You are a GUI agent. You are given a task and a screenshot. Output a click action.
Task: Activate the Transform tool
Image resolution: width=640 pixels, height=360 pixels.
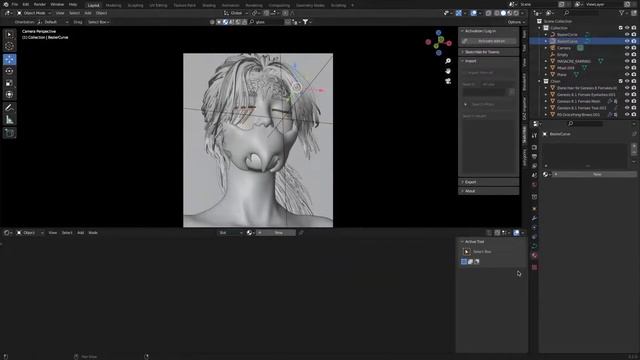[9, 95]
